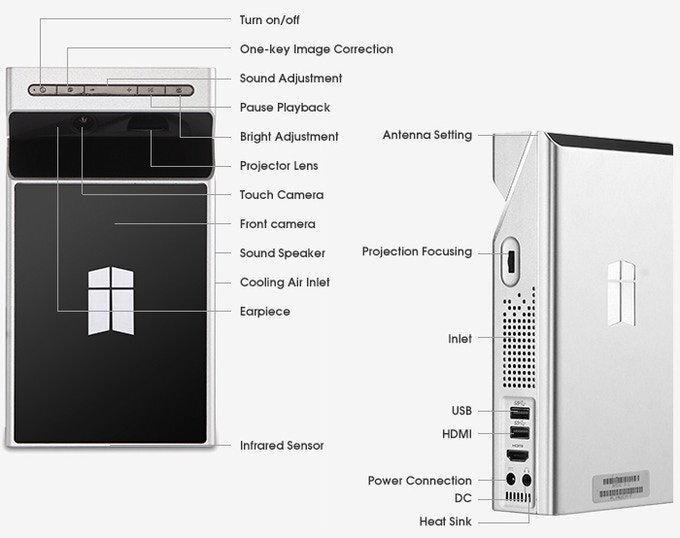Click the projection focusing wheel
Image resolution: width=680 pixels, height=538 pixels.
pyautogui.click(x=511, y=261)
